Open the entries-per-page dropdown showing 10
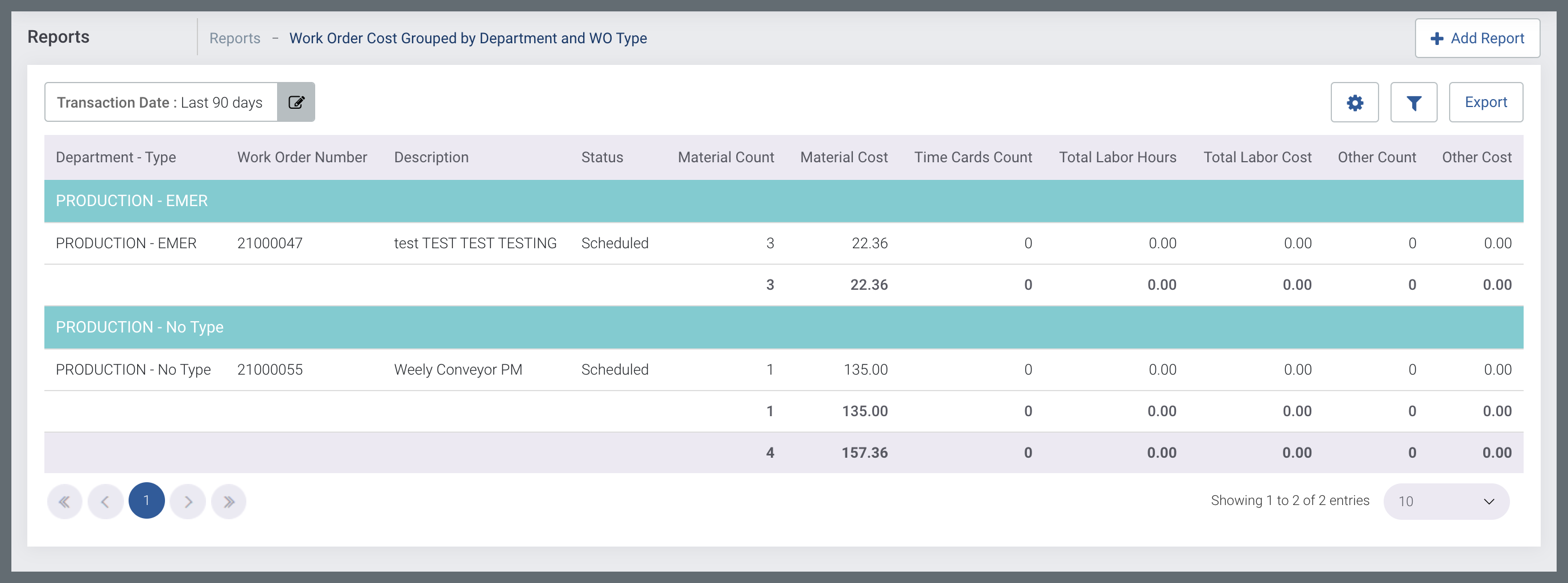Screen dimensions: 1568x583 [x=1446, y=502]
